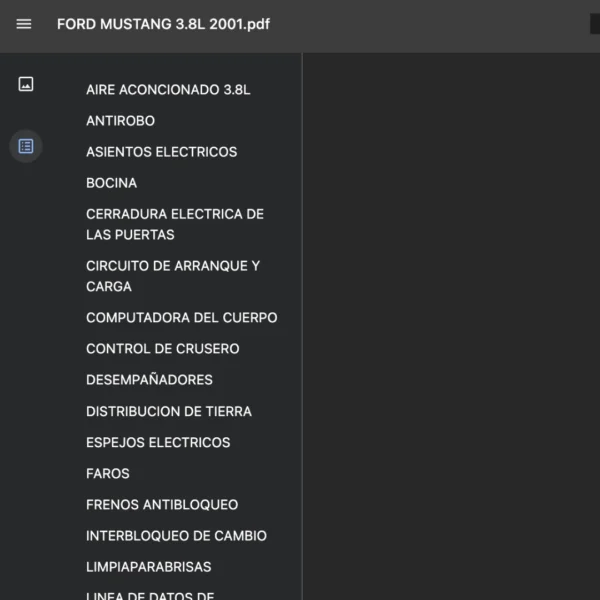Screen dimensions: 600x600
Task: Switch to page thumbnails view
Action: point(26,84)
